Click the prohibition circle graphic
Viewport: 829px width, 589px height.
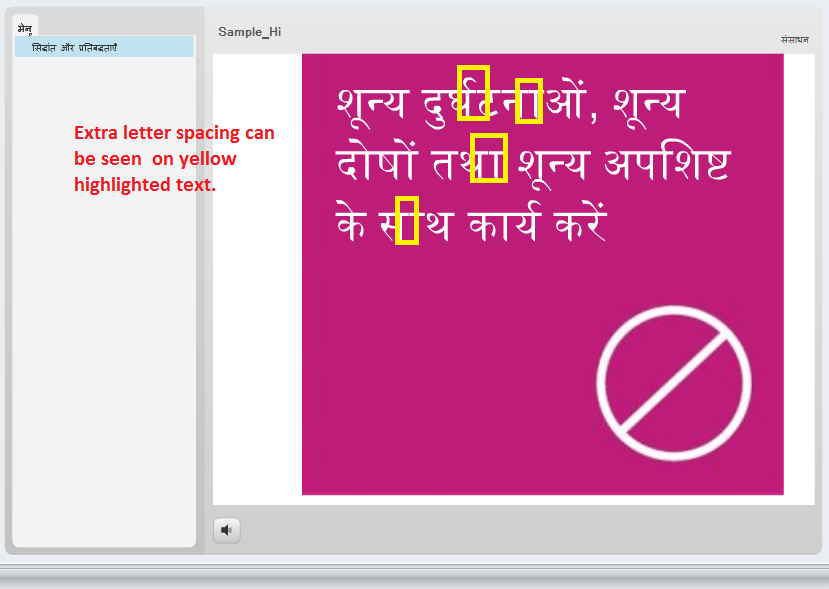coord(674,383)
